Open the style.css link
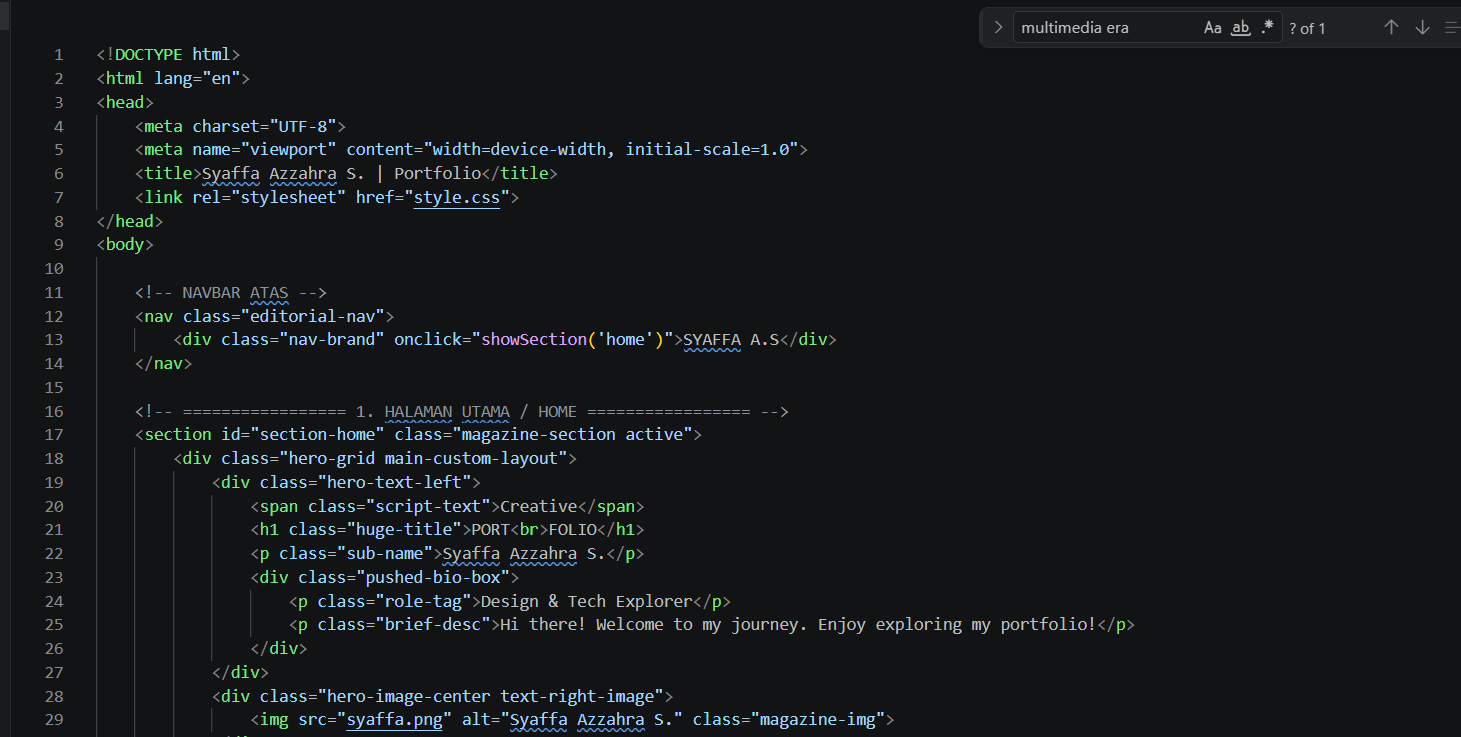 tap(456, 197)
